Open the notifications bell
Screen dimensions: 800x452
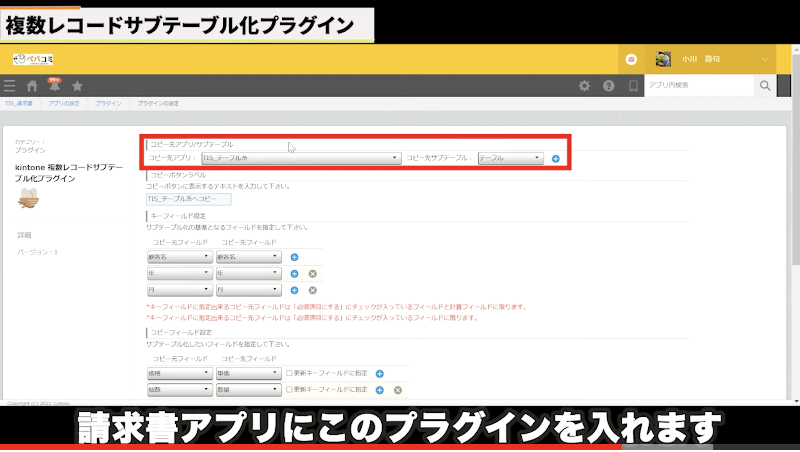(54, 86)
